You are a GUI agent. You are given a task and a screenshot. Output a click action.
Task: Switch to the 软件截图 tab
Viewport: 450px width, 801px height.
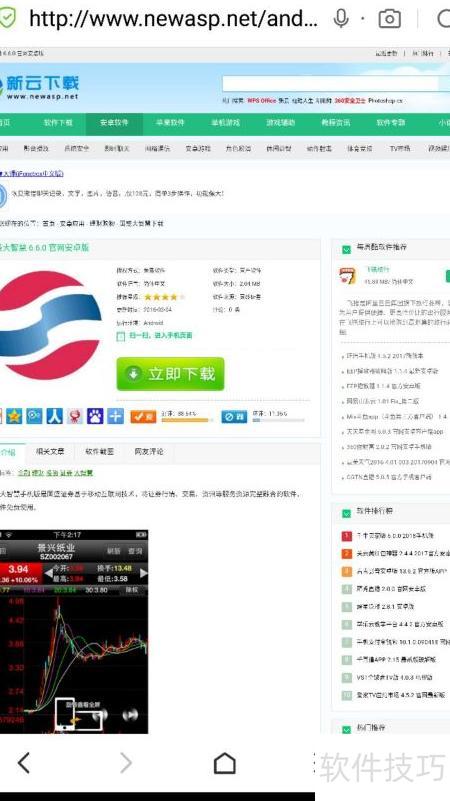coord(100,452)
